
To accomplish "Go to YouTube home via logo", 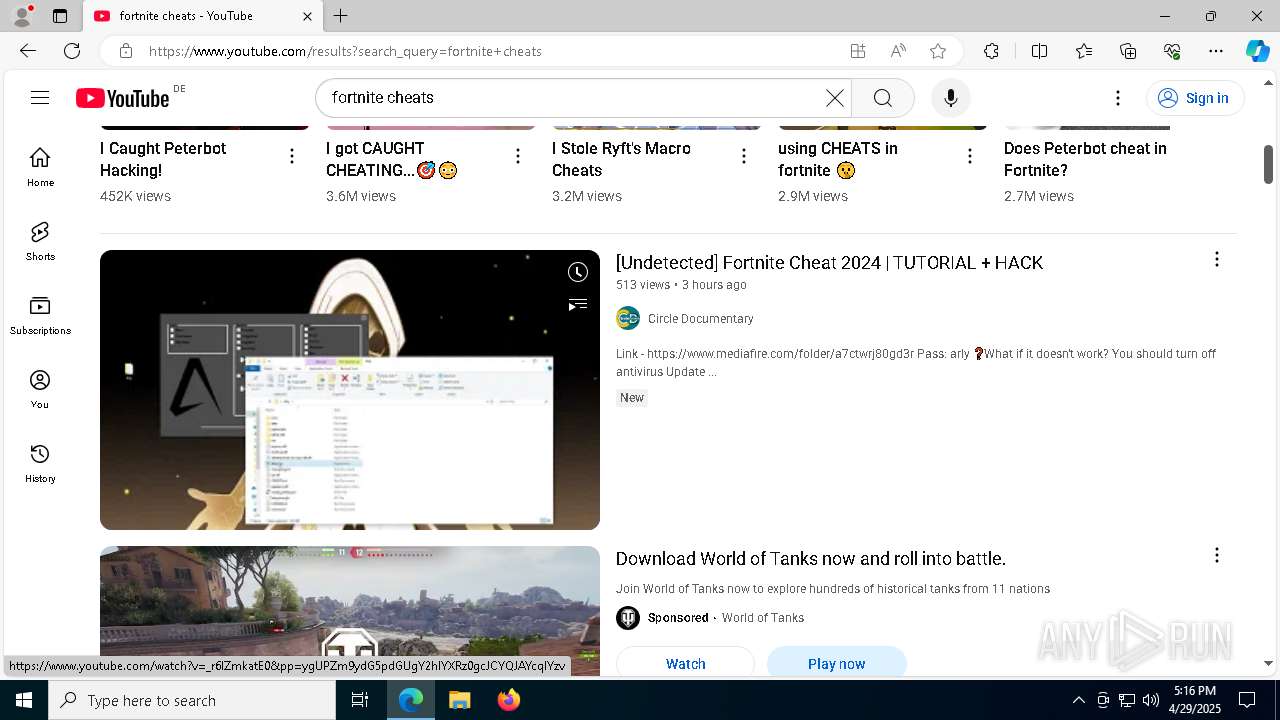I will tap(123, 97).
